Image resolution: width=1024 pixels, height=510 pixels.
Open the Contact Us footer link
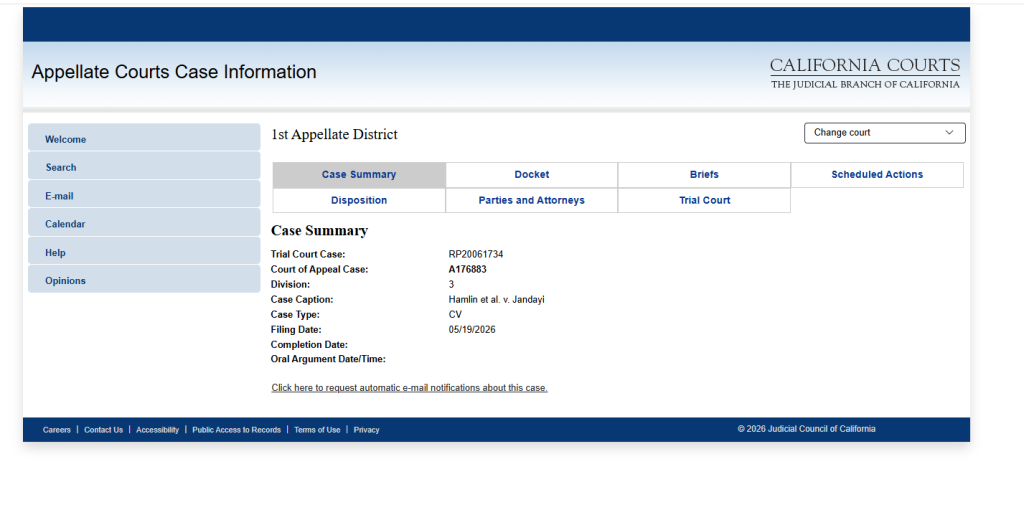pyautogui.click(x=103, y=430)
